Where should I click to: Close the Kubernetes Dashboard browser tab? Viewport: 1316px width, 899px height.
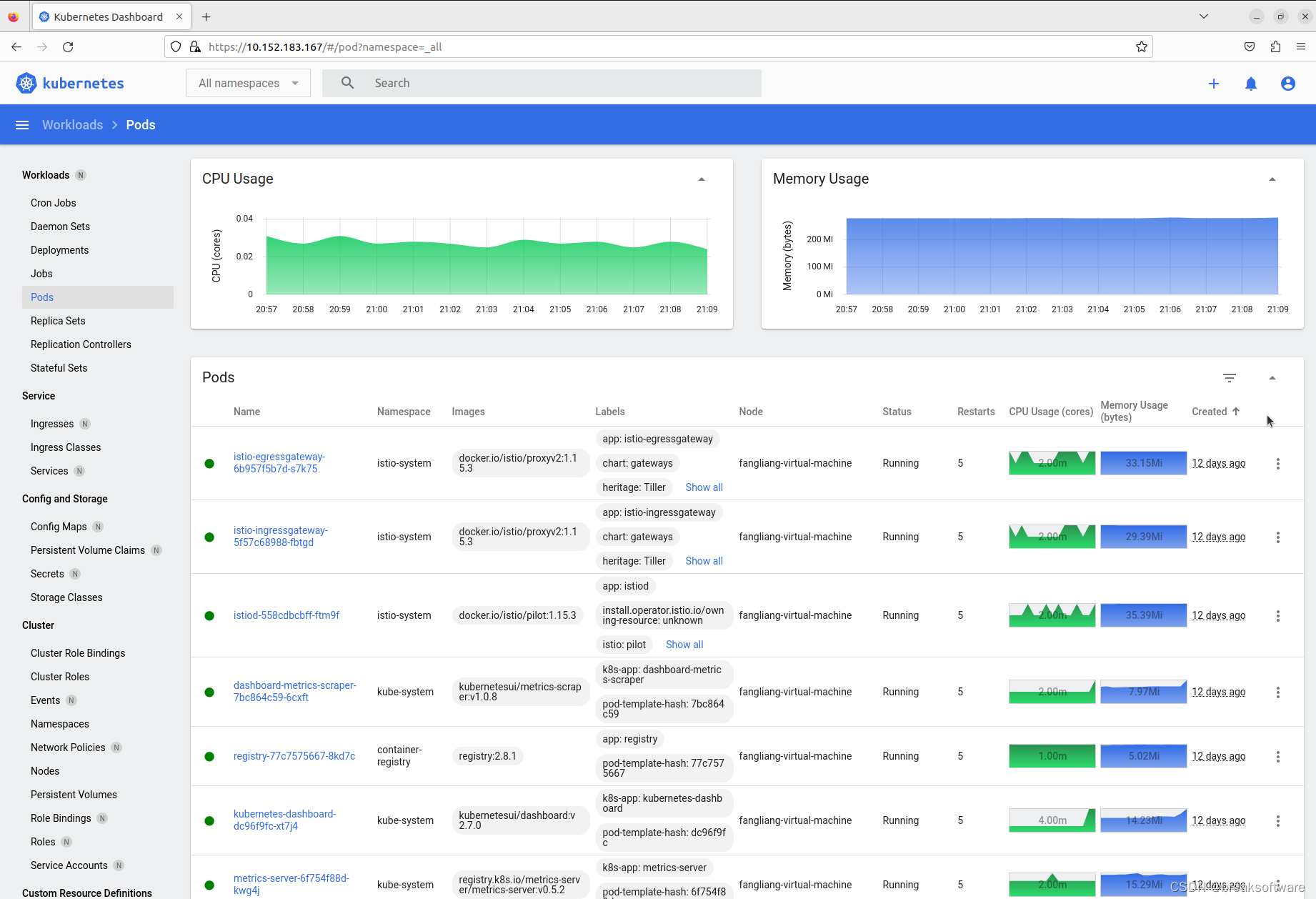click(179, 16)
